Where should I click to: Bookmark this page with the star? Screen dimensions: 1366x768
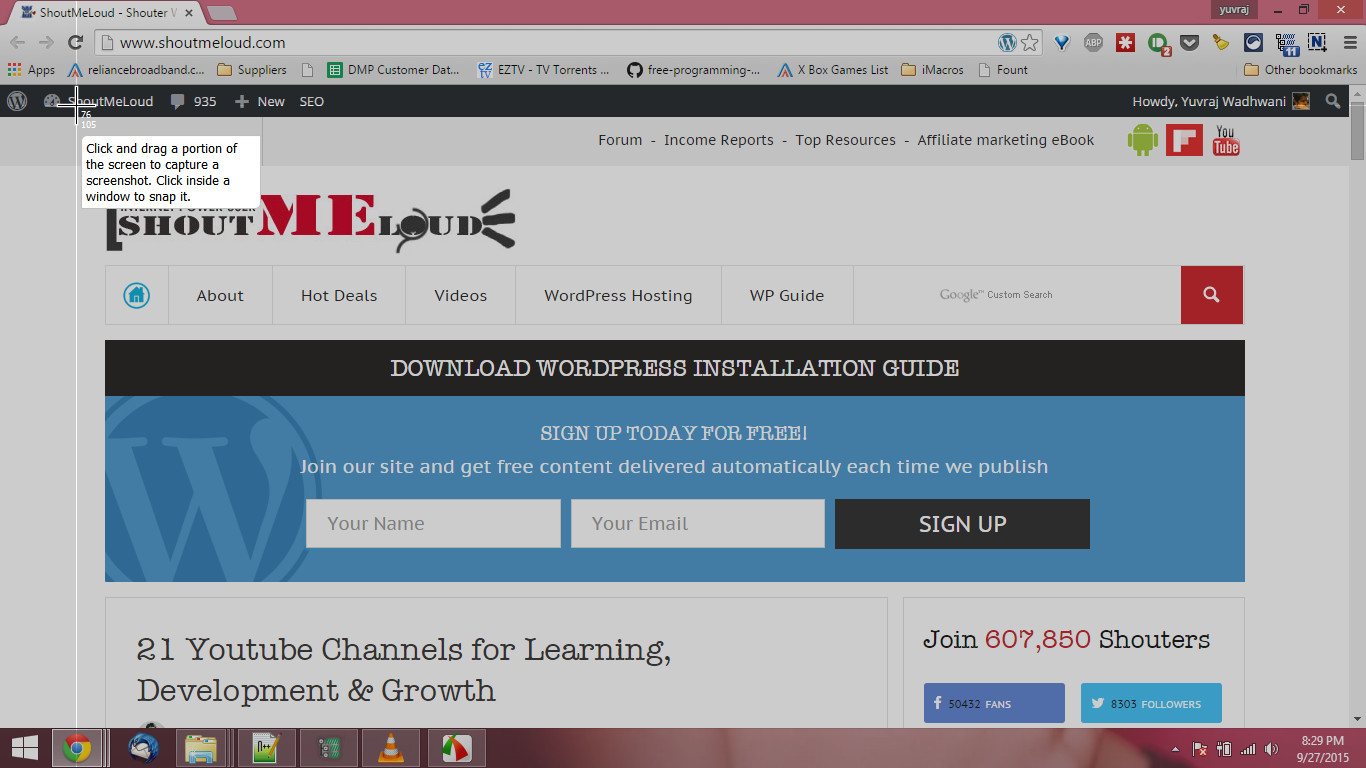[1029, 42]
